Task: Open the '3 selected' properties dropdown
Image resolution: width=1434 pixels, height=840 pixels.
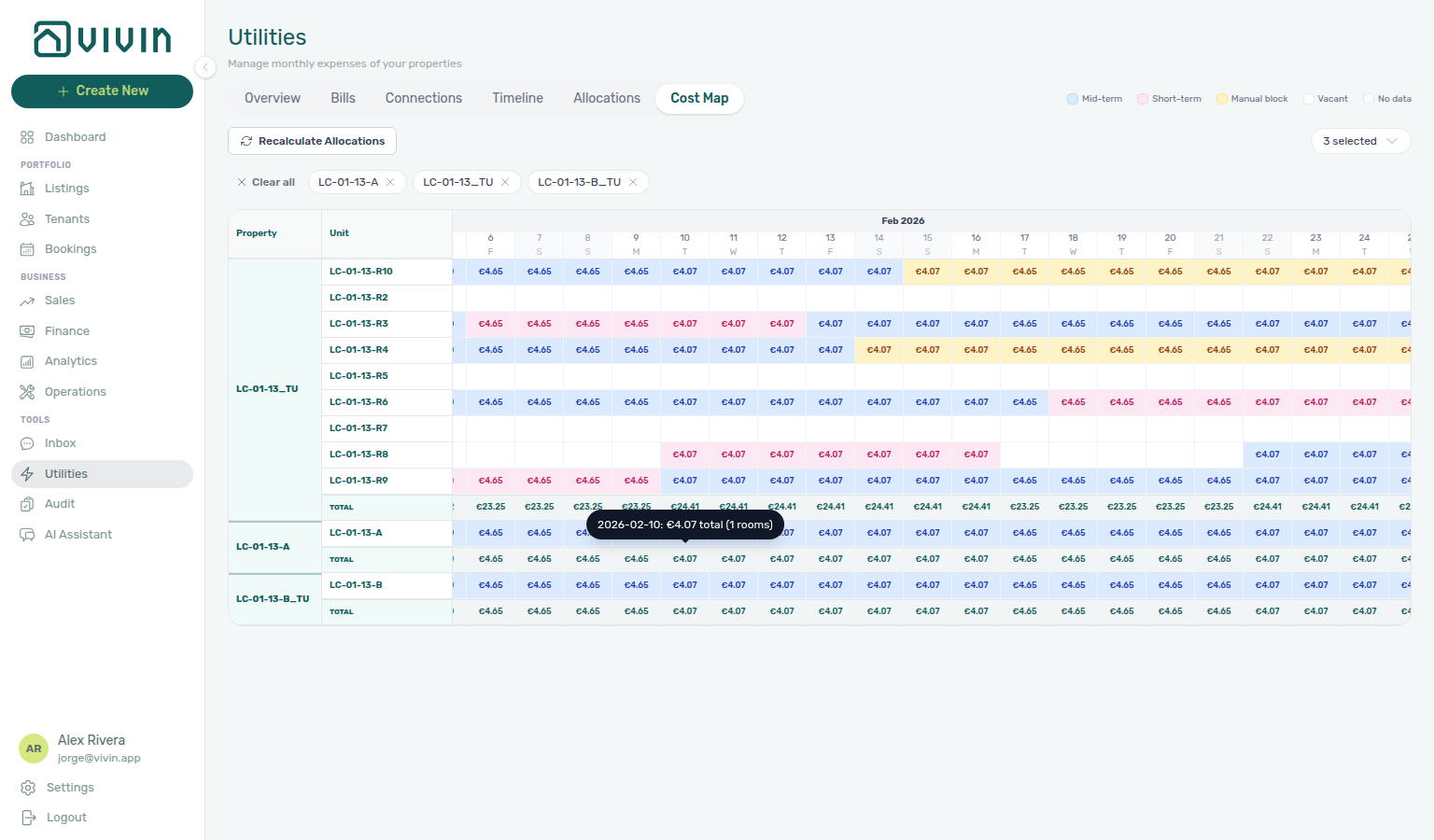Action: [x=1360, y=141]
